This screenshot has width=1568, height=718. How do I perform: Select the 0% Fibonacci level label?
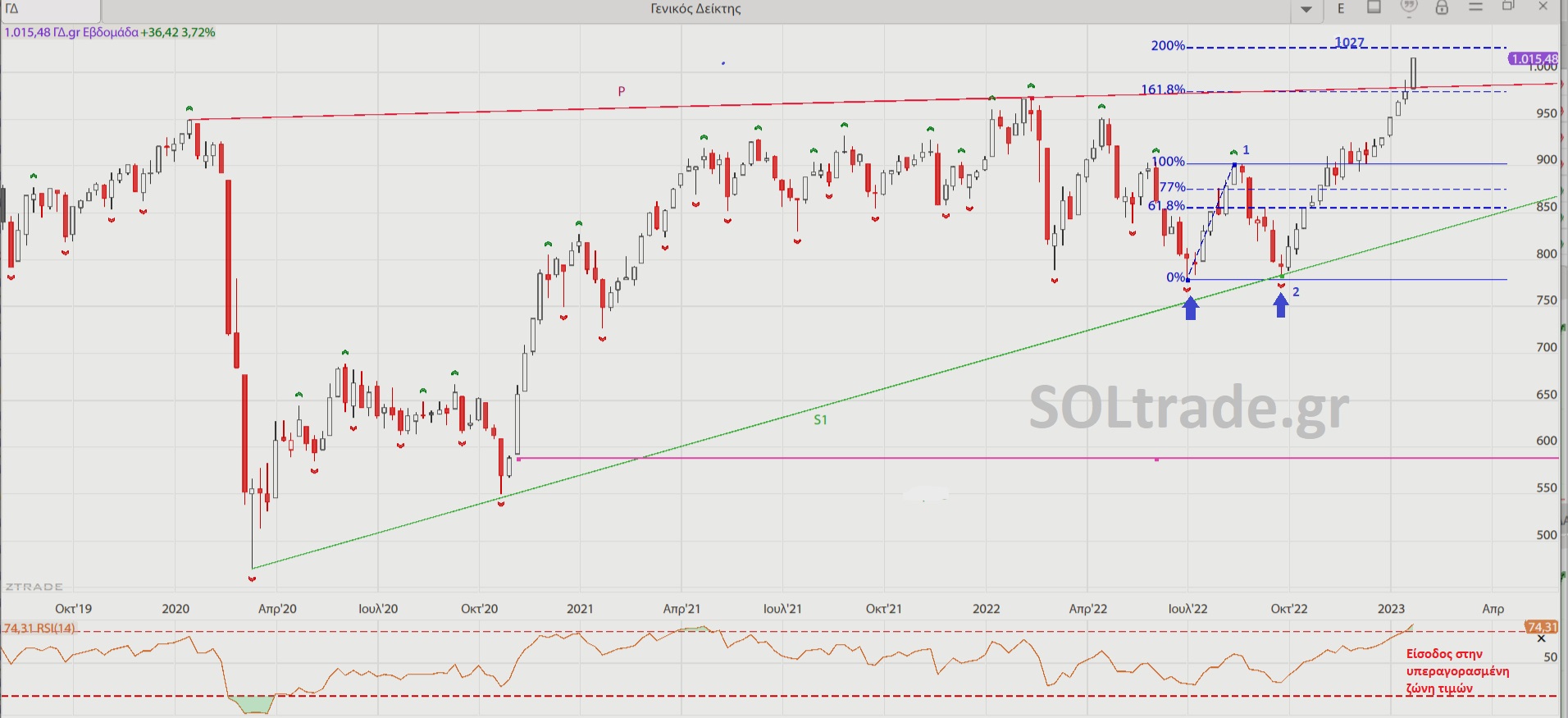[1176, 277]
